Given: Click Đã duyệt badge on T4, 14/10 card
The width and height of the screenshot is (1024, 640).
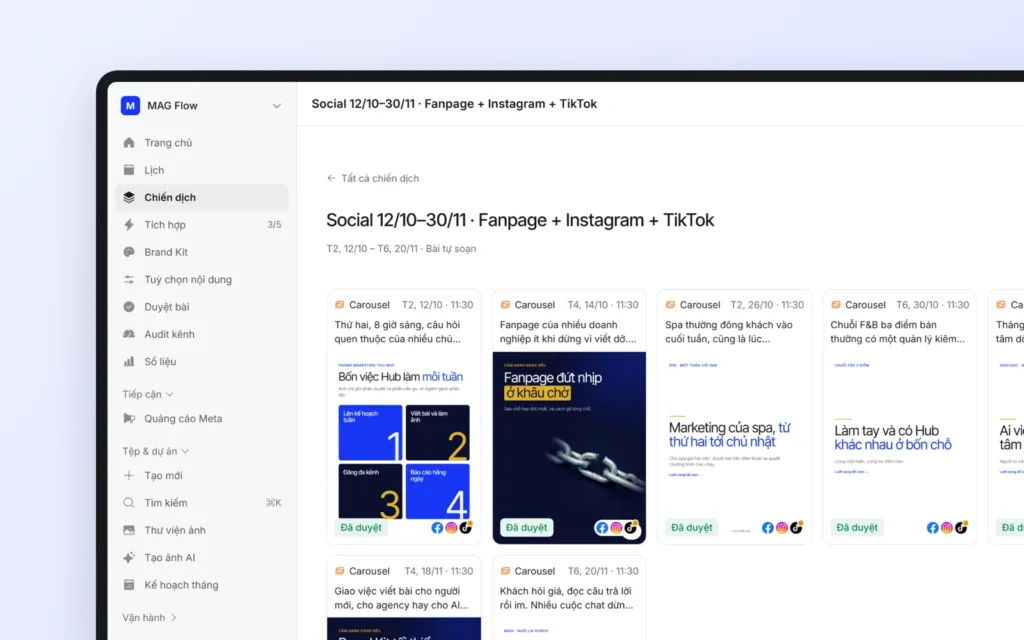Looking at the screenshot, I should [526, 528].
